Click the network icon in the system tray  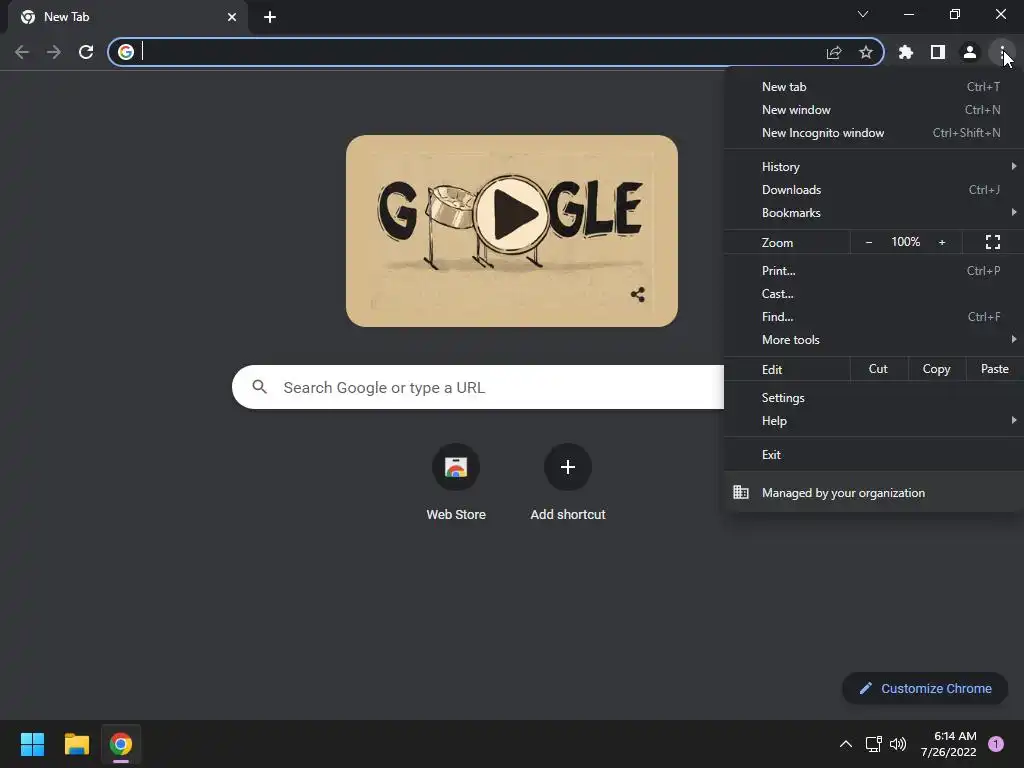873,744
